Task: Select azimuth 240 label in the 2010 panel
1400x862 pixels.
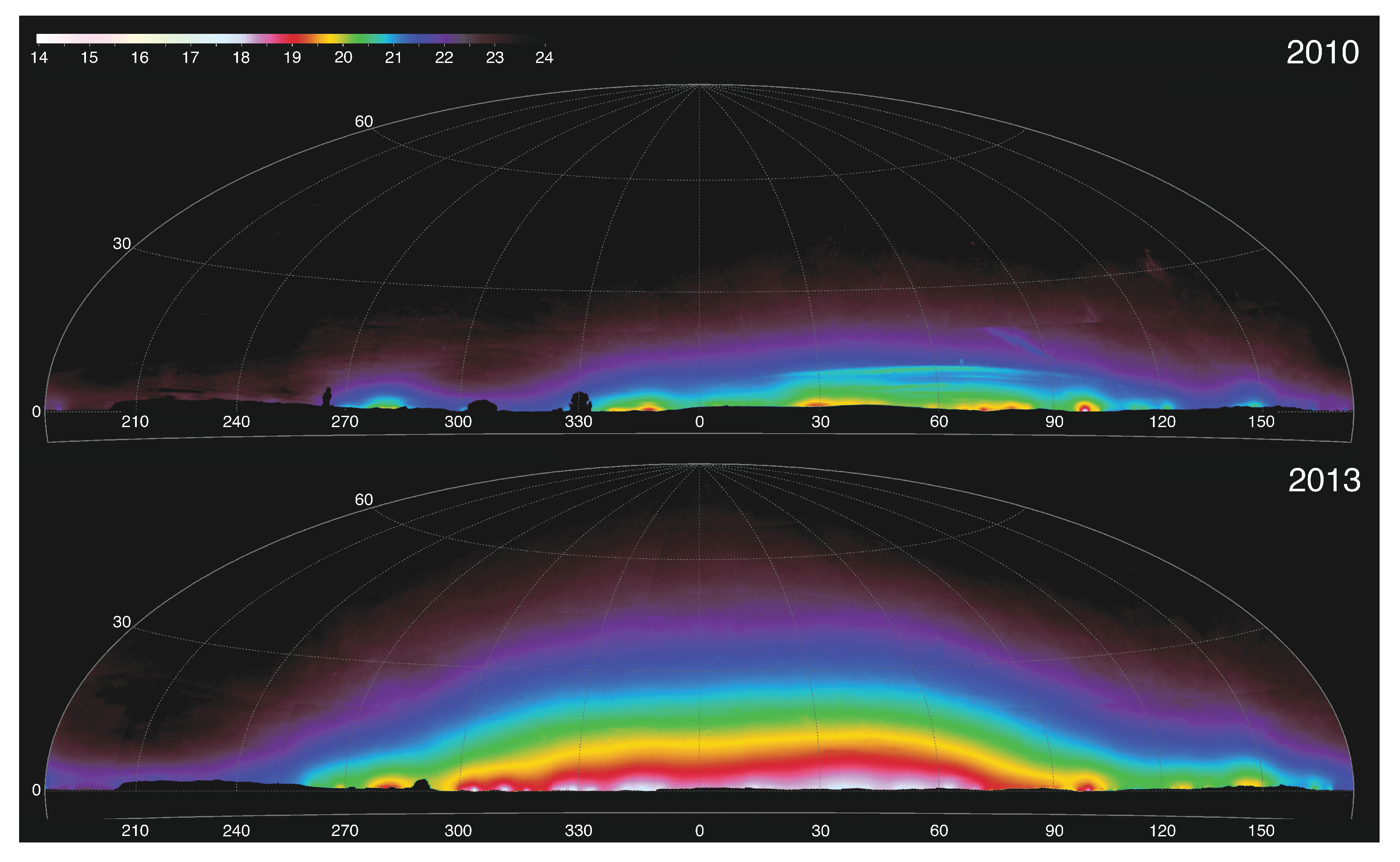Action: 236,422
